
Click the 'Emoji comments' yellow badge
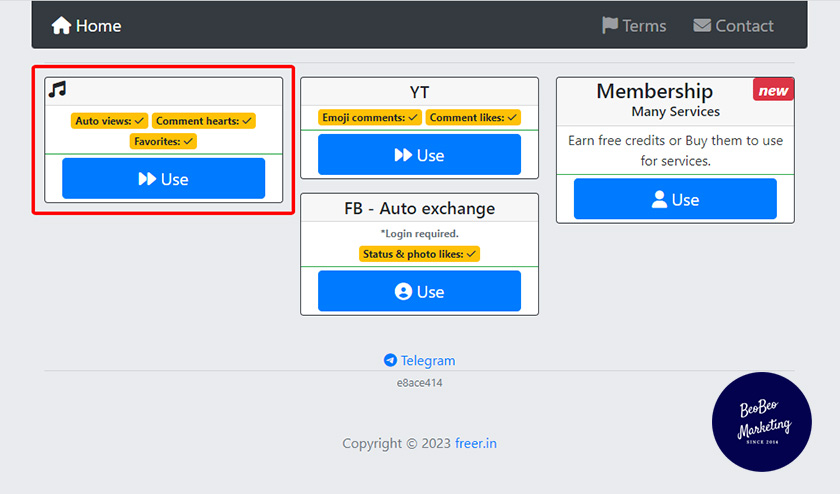point(370,118)
